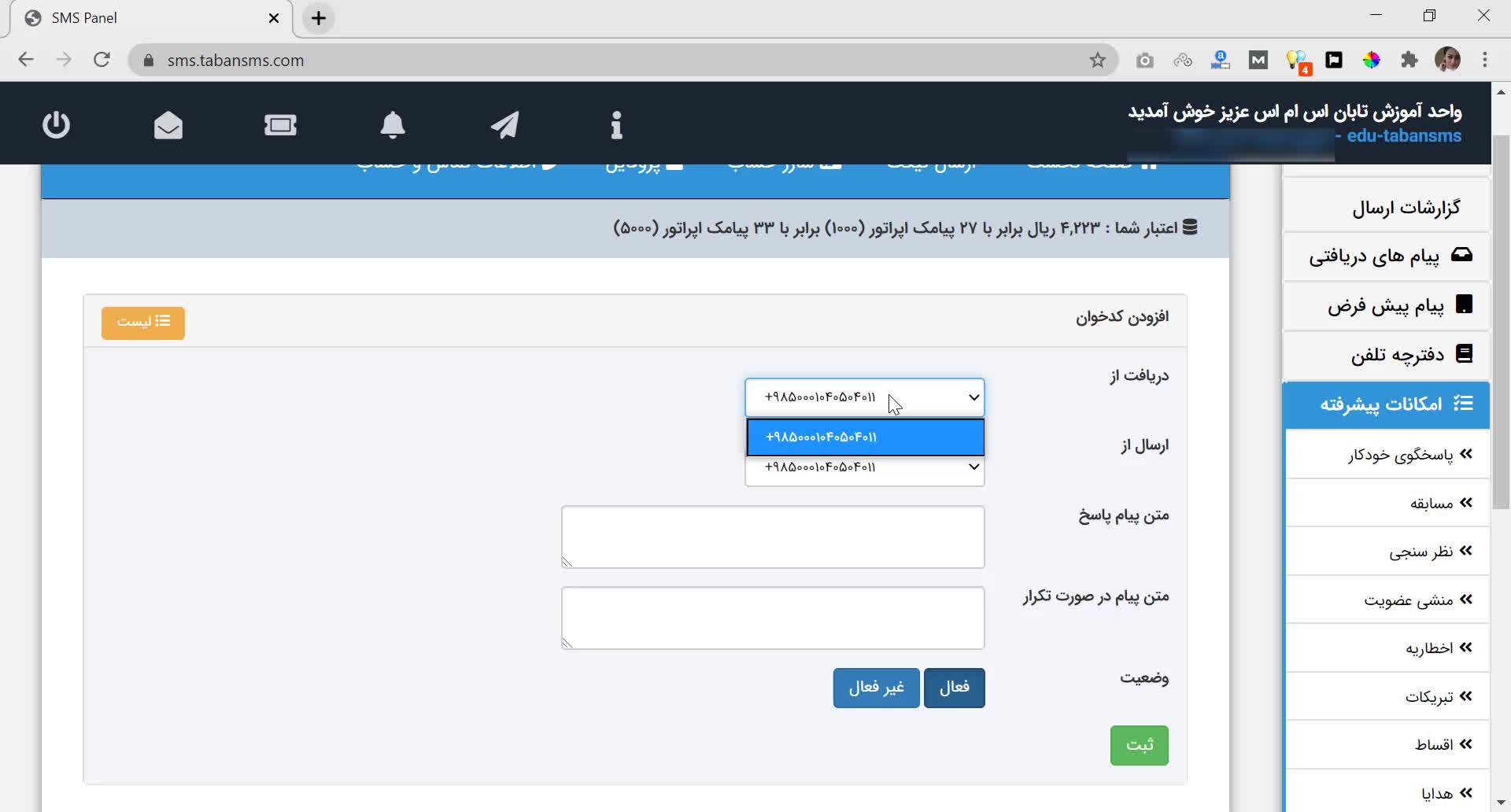This screenshot has height=812, width=1511.
Task: Click the black square extension icon
Action: pyautogui.click(x=1334, y=60)
